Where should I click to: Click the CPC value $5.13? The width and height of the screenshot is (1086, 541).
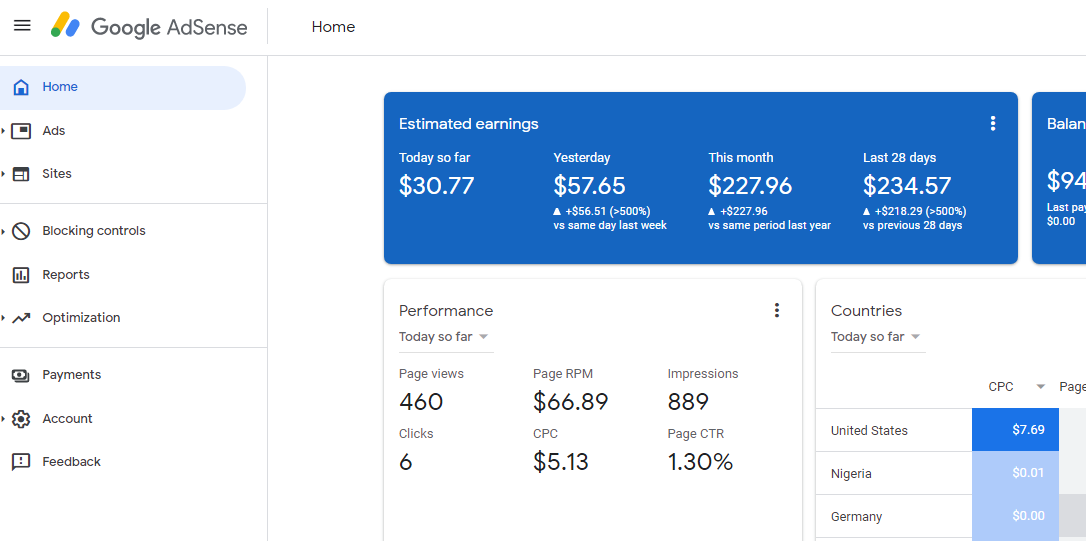[561, 462]
